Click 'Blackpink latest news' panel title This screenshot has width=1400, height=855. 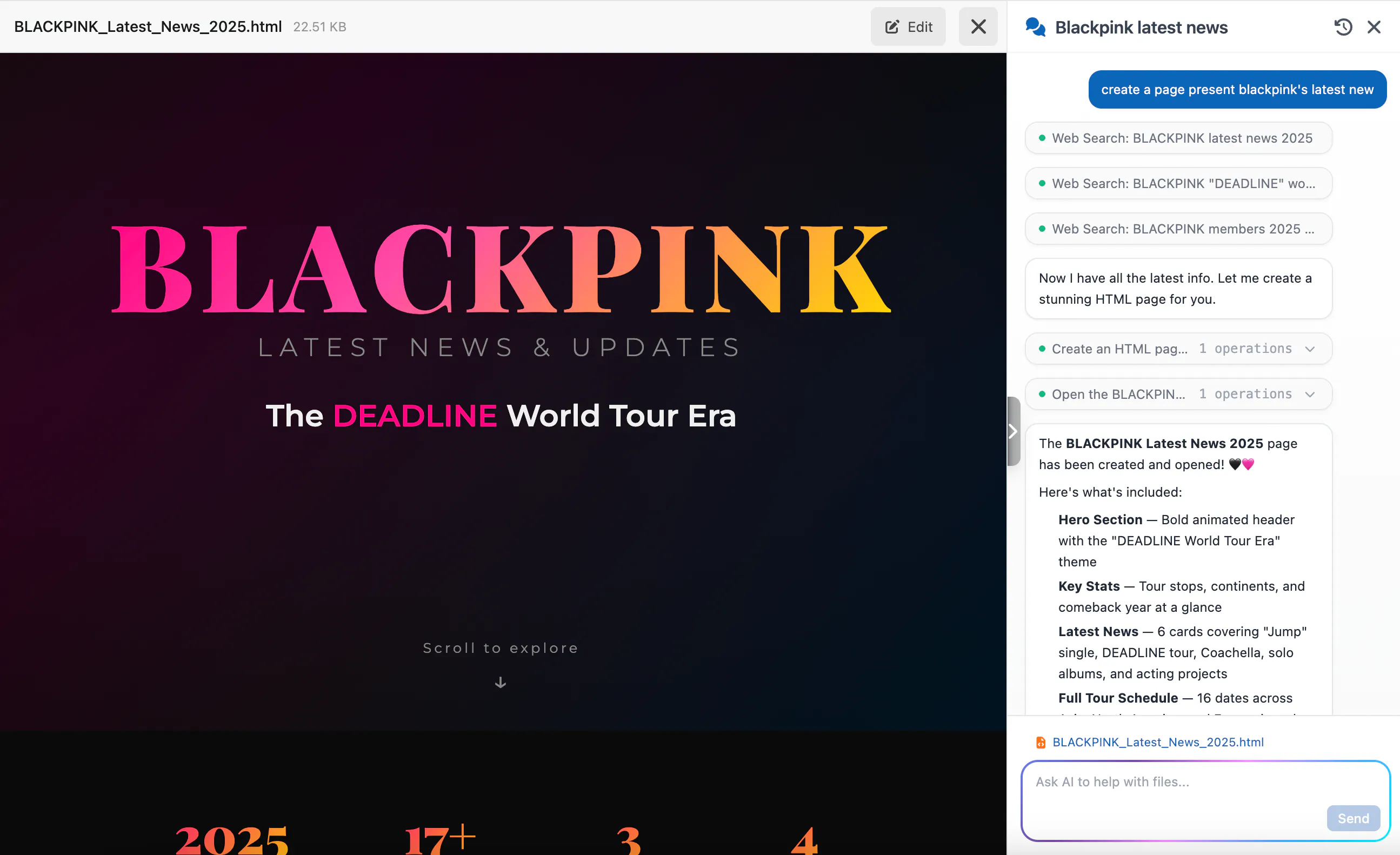[1141, 27]
